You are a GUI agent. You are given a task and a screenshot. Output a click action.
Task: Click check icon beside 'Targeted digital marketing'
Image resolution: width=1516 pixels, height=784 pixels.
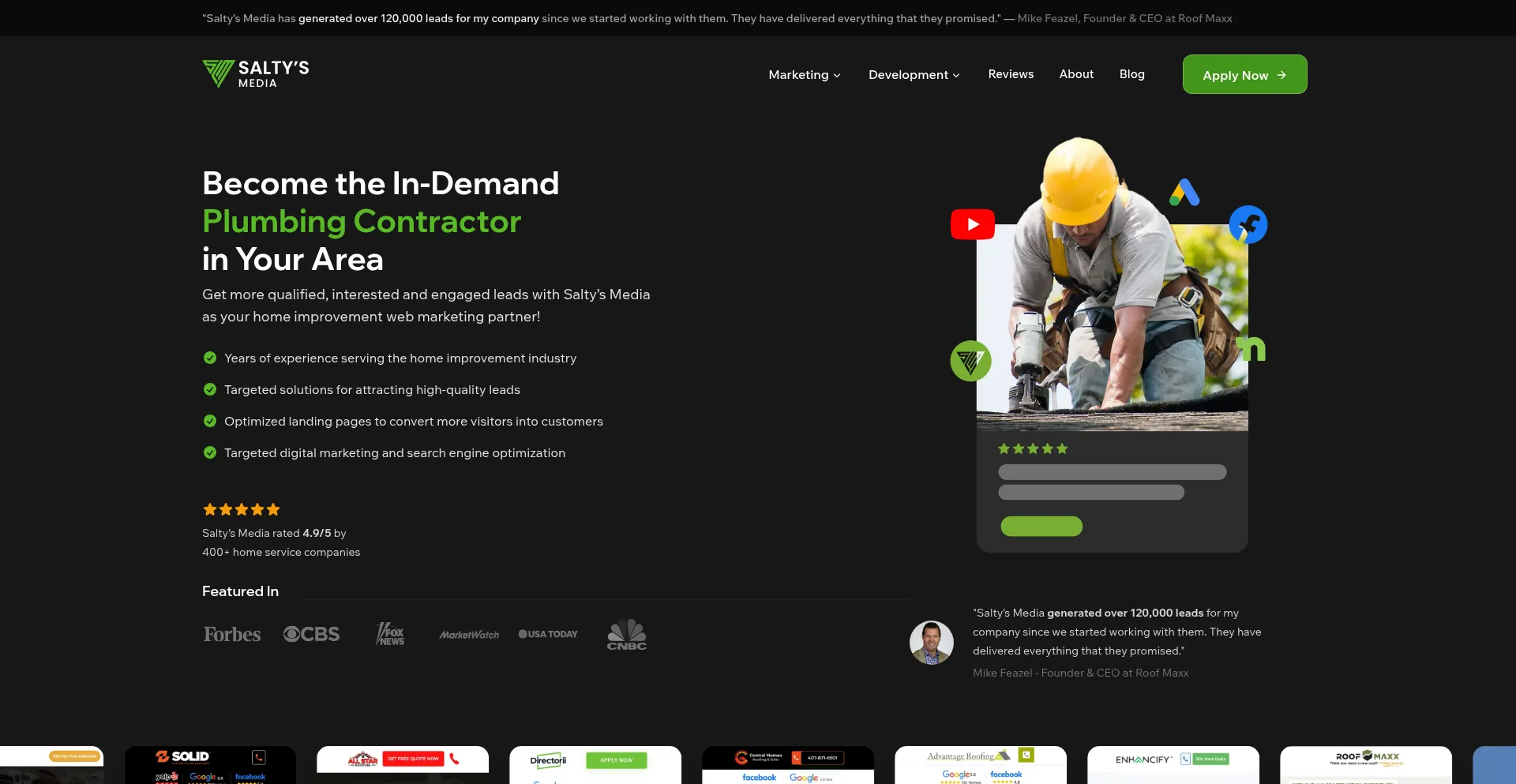tap(210, 452)
